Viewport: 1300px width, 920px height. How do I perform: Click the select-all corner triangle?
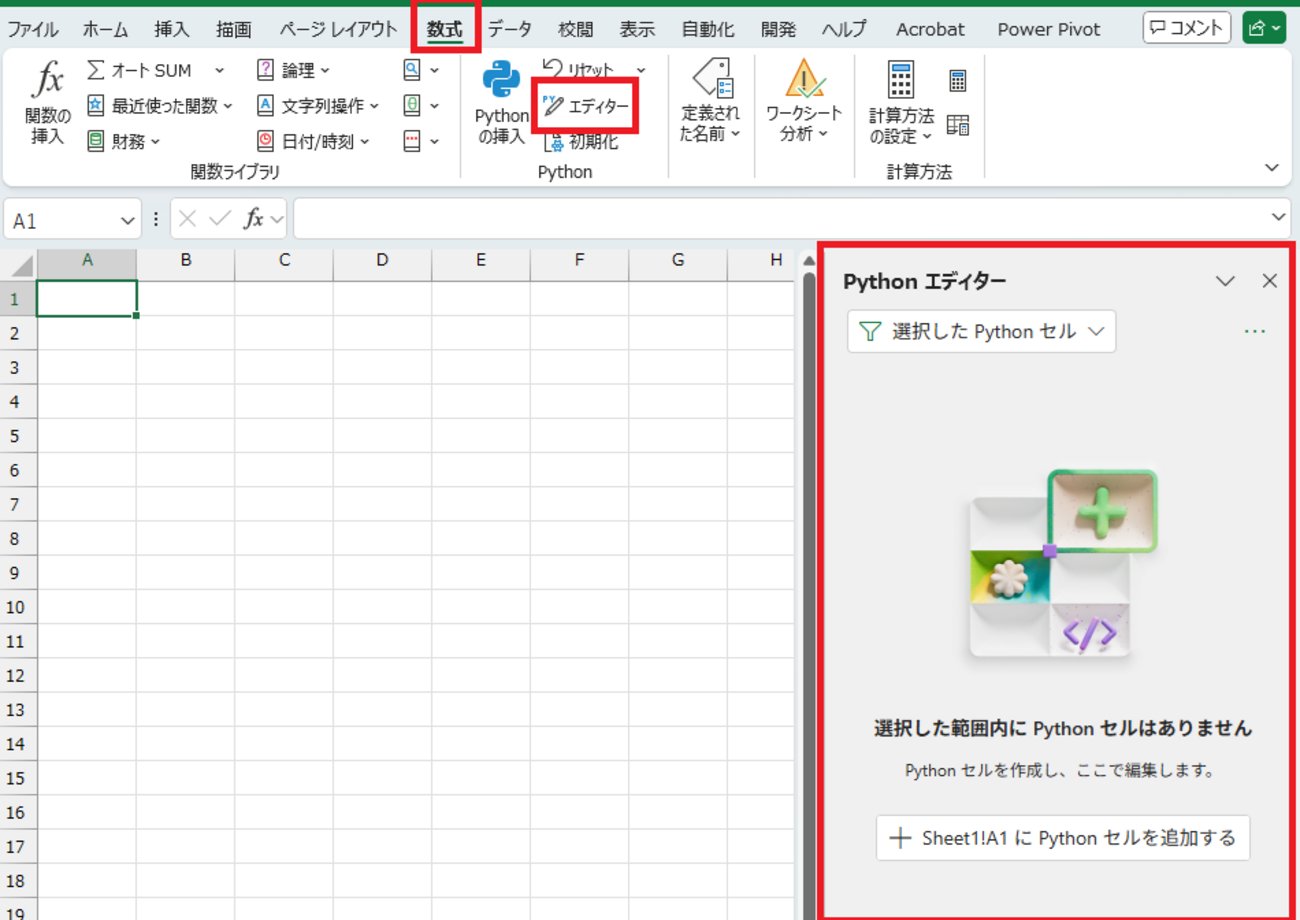tap(20, 266)
